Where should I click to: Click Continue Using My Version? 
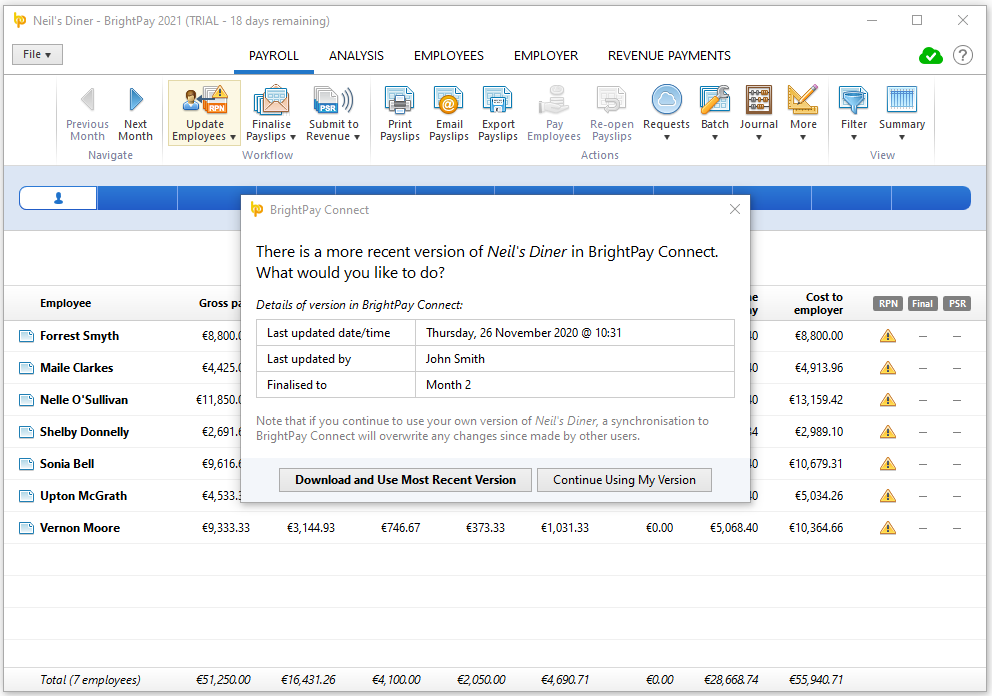click(x=624, y=480)
